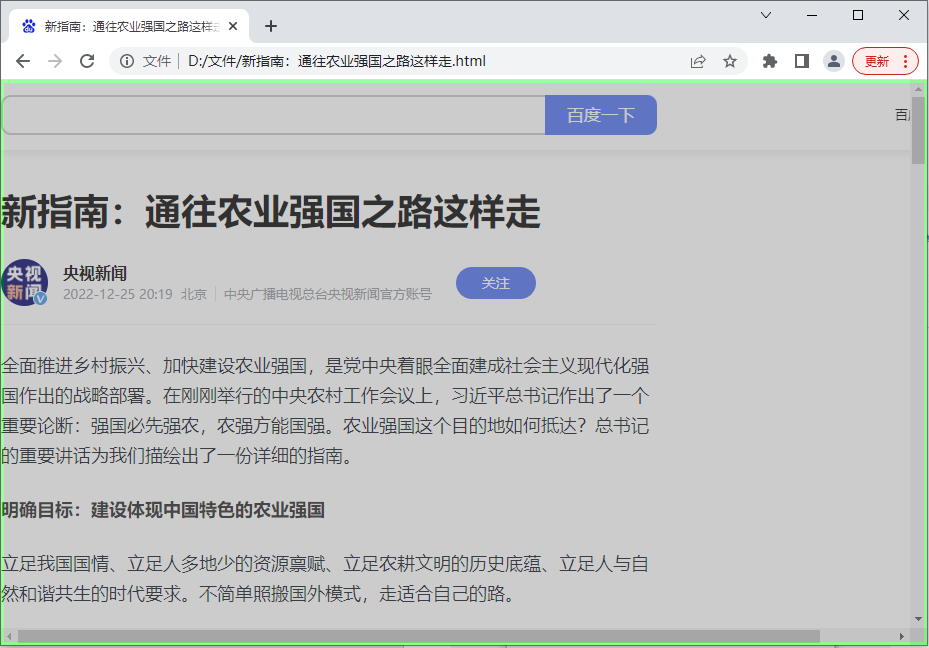Click the 央视新闻 account avatar
Image resolution: width=929 pixels, height=648 pixels.
coord(25,282)
